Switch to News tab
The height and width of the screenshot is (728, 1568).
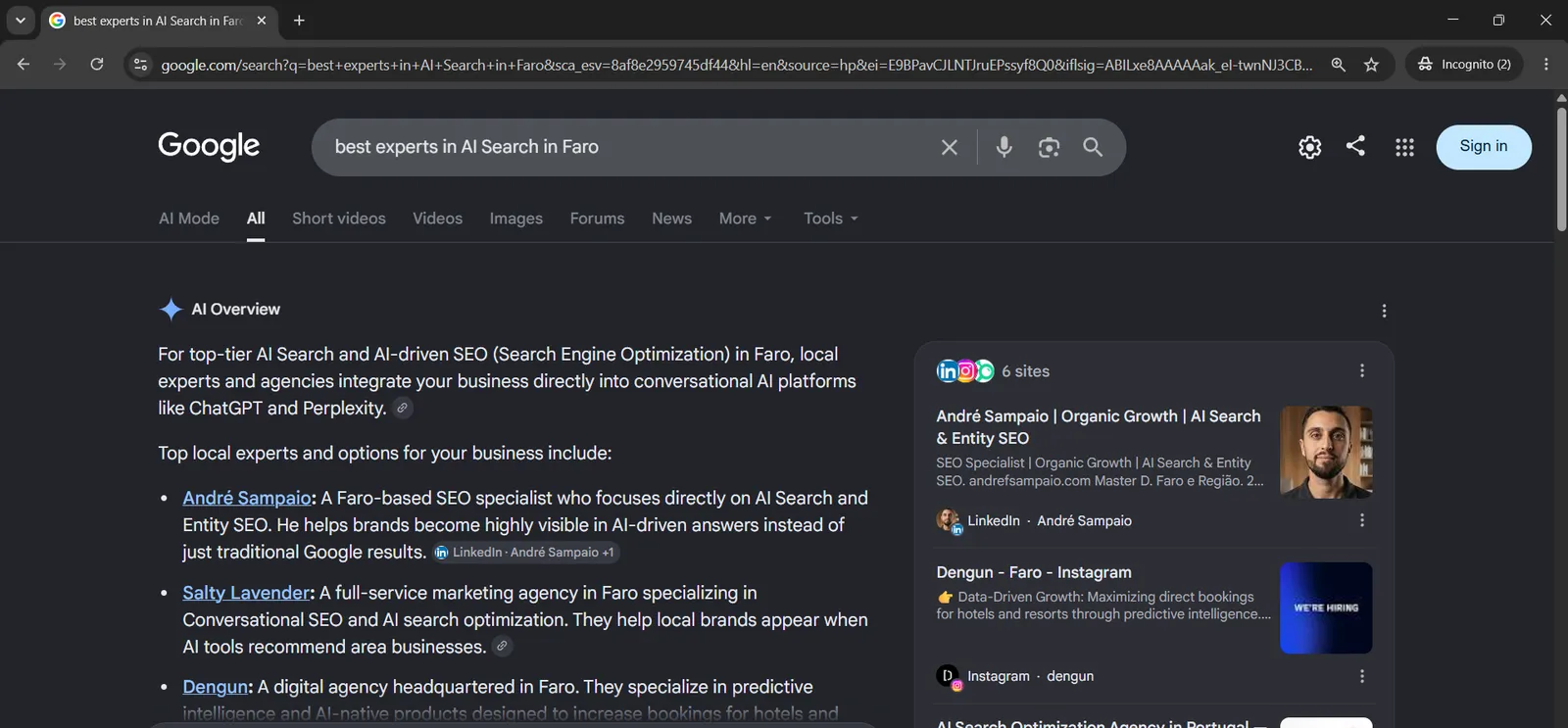pos(671,218)
